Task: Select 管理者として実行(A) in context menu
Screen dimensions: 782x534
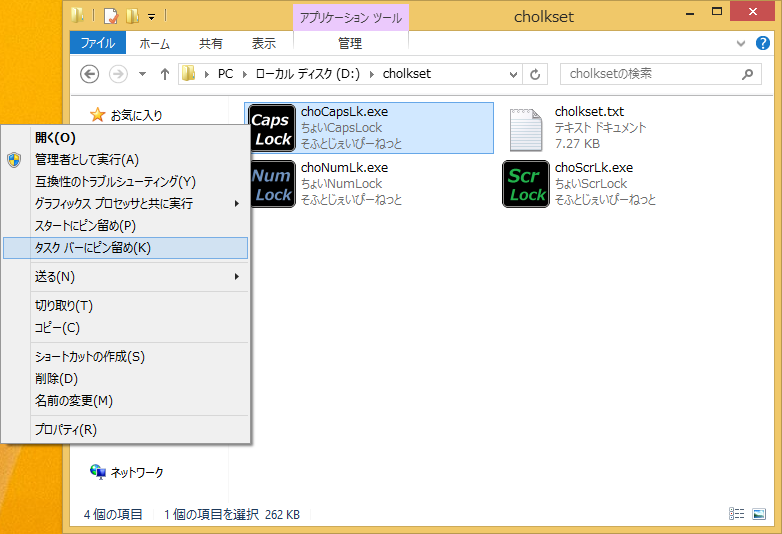Action: (126, 160)
